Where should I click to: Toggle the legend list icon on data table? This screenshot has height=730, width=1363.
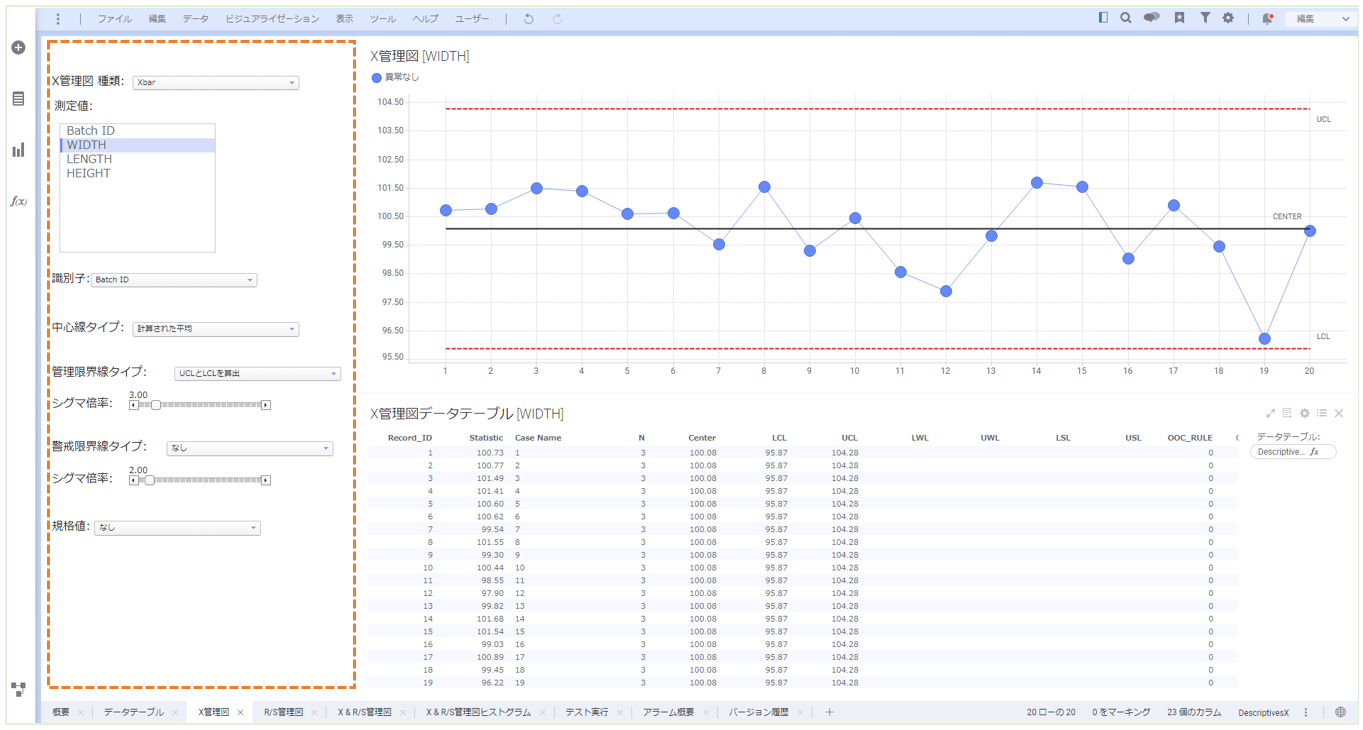point(1322,413)
